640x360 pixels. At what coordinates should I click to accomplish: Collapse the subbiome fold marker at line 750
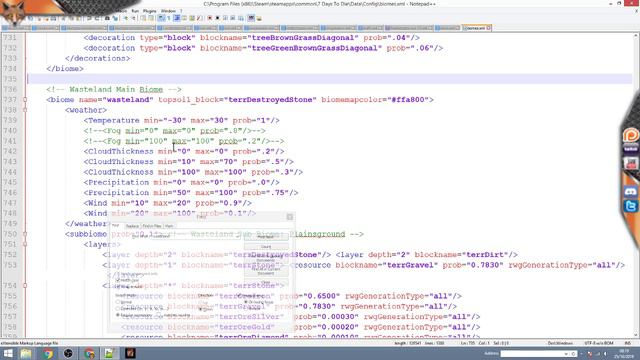click(x=25, y=234)
